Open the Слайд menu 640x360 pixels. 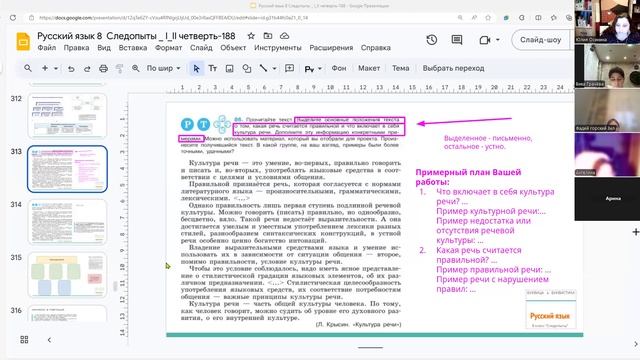pyautogui.click(x=201, y=48)
